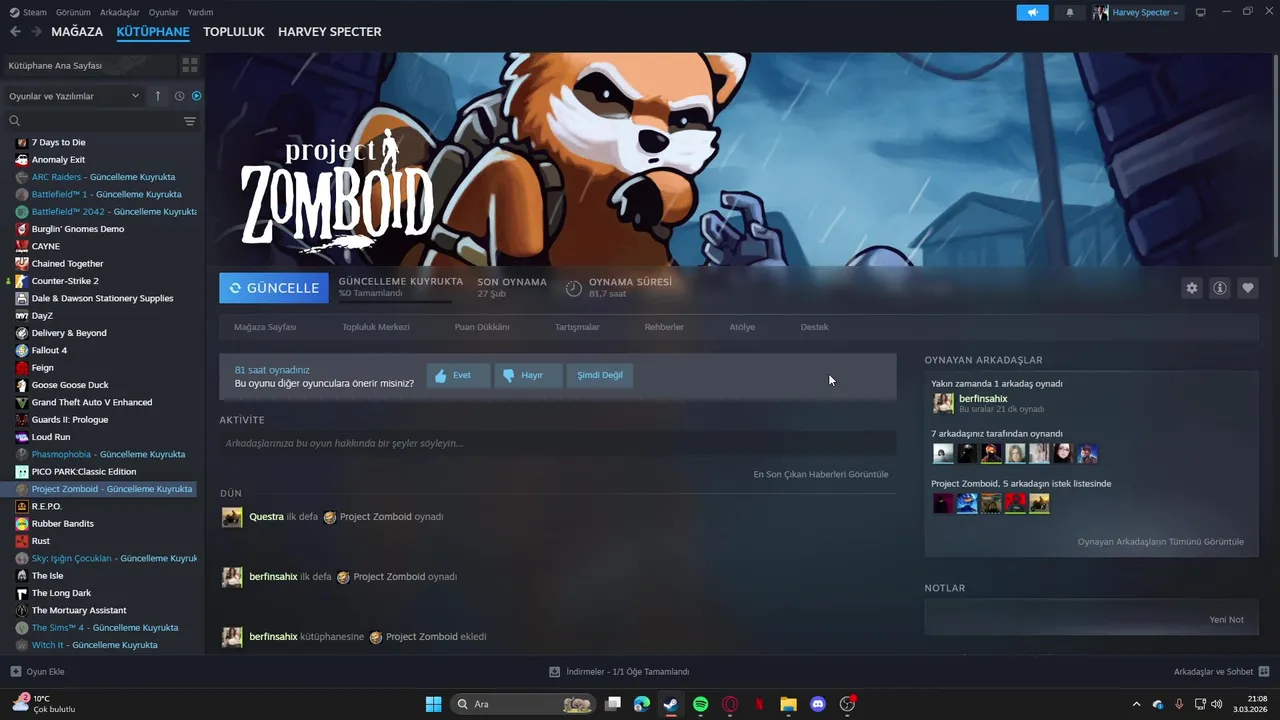This screenshot has height=720, width=1280.
Task: View En Son Çıkan Haberleri link
Action: click(820, 474)
